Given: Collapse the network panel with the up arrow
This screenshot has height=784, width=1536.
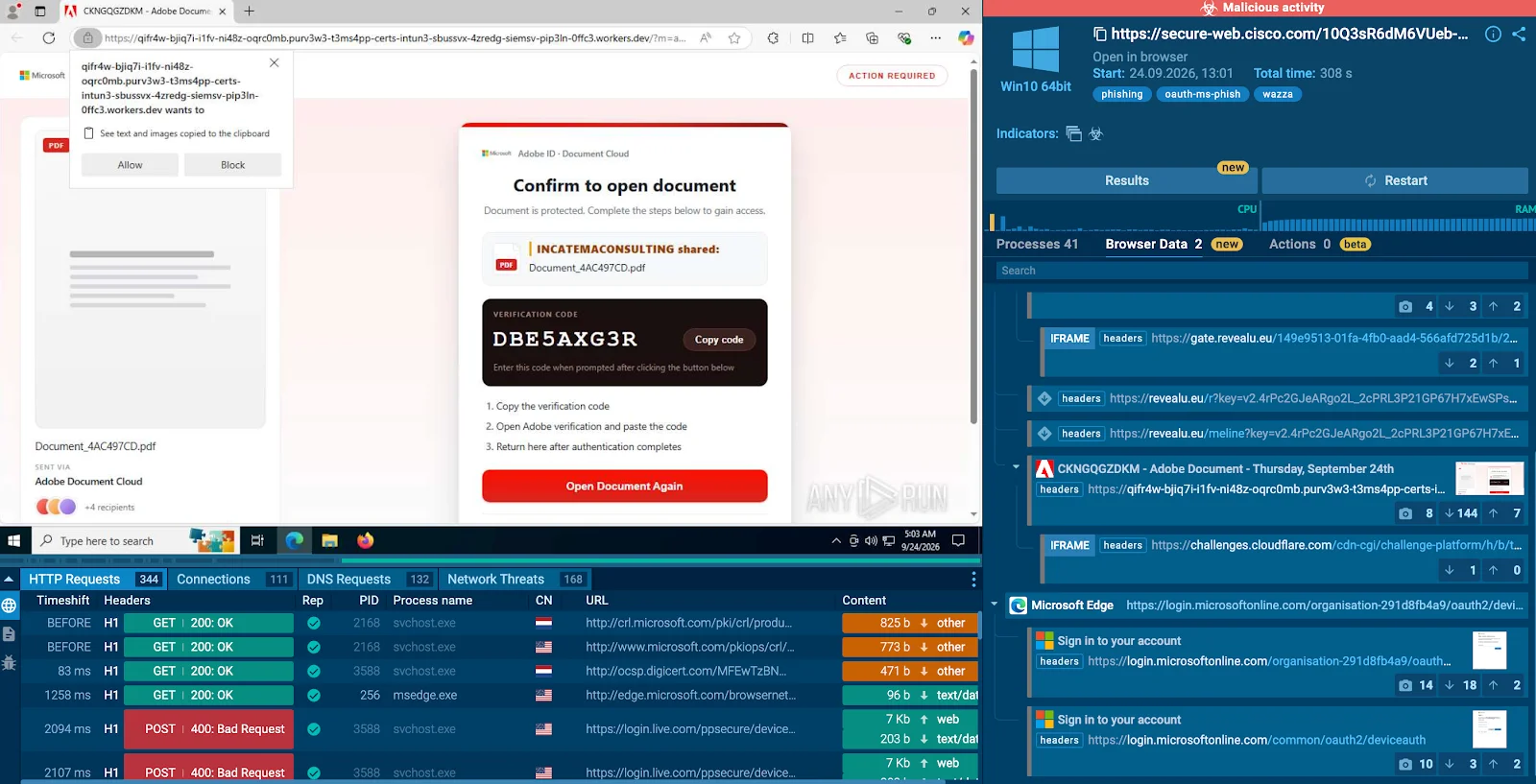Looking at the screenshot, I should [x=9, y=580].
